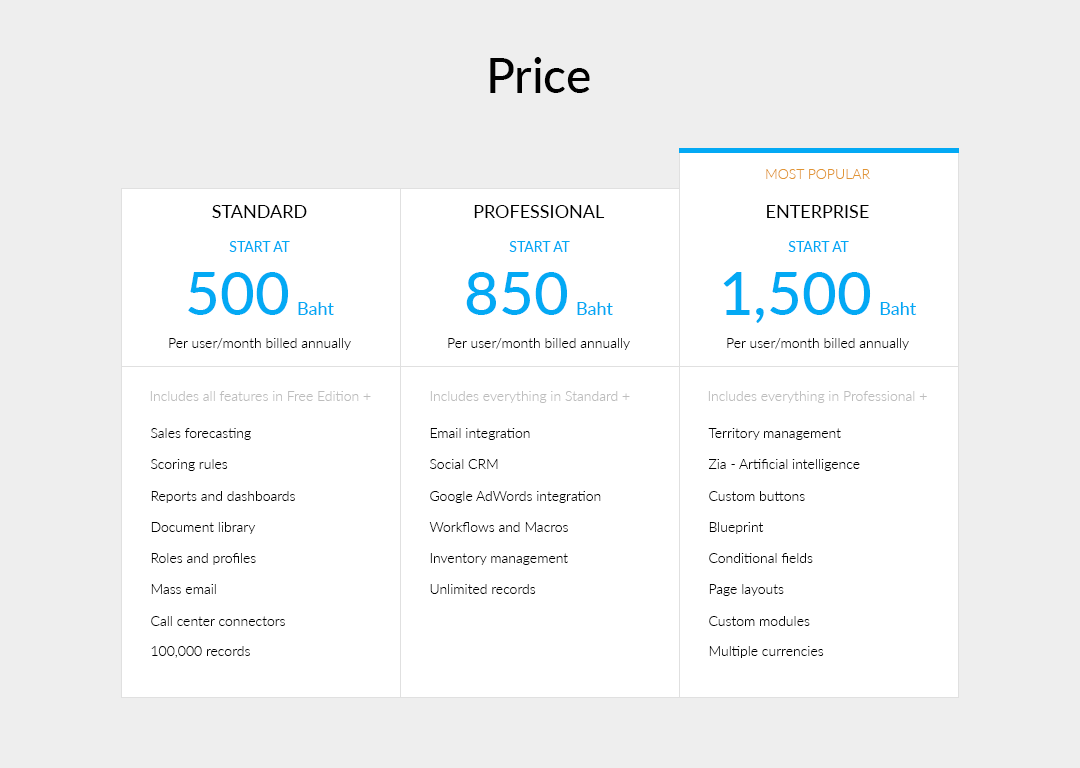Image resolution: width=1080 pixels, height=768 pixels.
Task: Click the Price page heading
Action: coord(539,76)
